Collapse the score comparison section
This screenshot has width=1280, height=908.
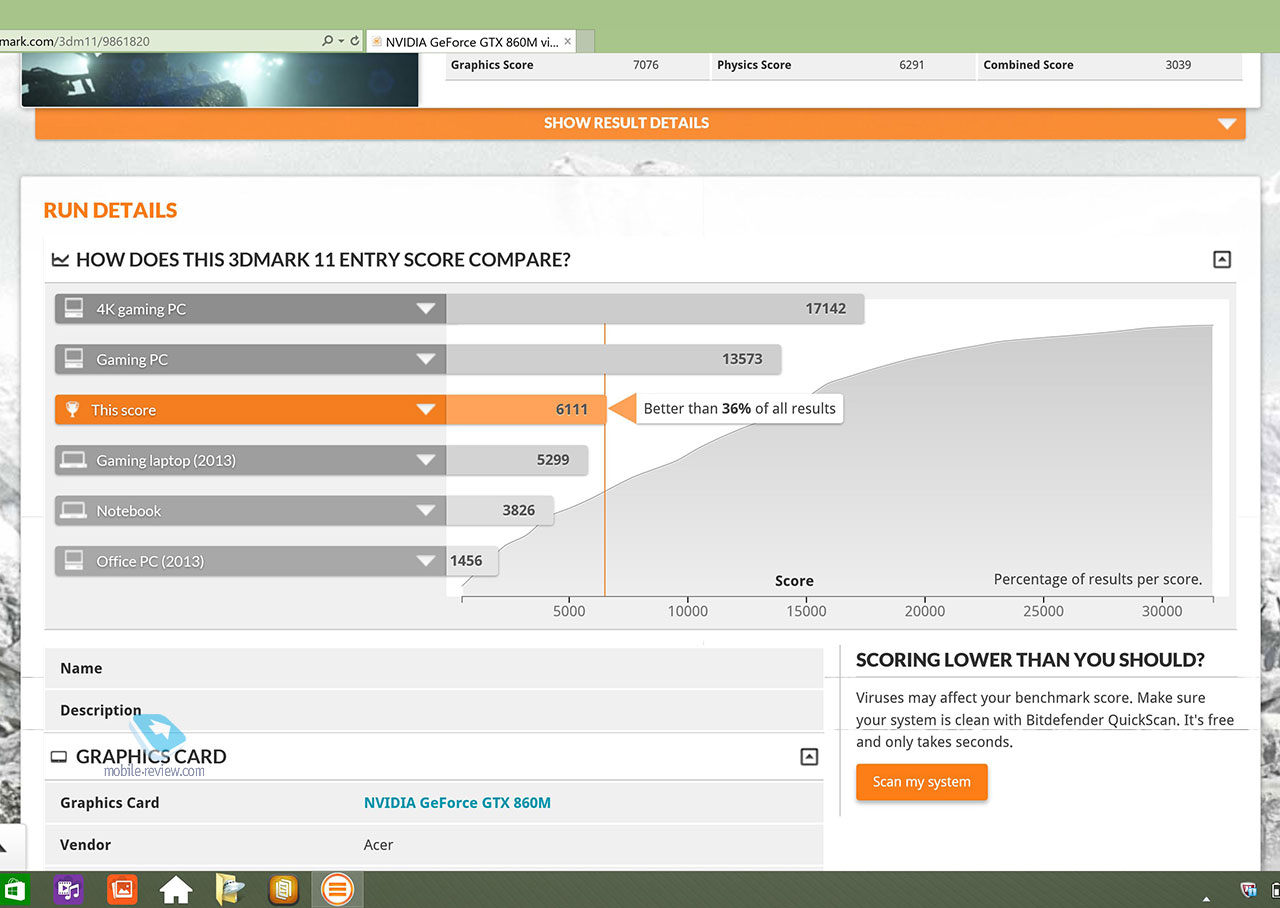pos(1221,260)
